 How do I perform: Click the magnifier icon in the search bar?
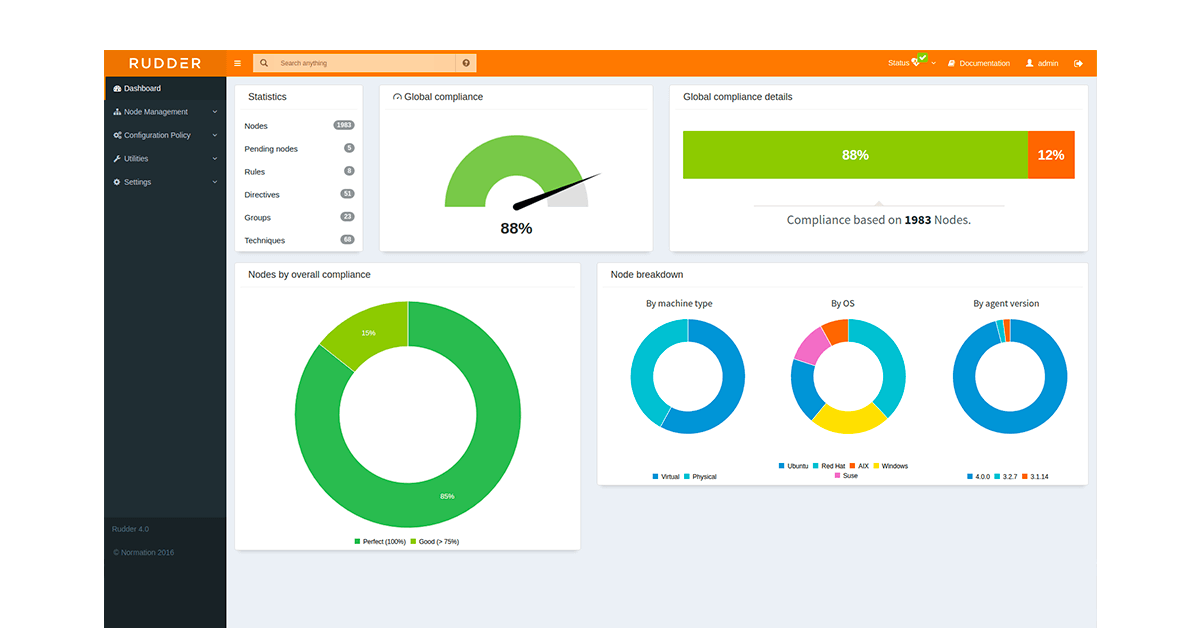[x=264, y=62]
